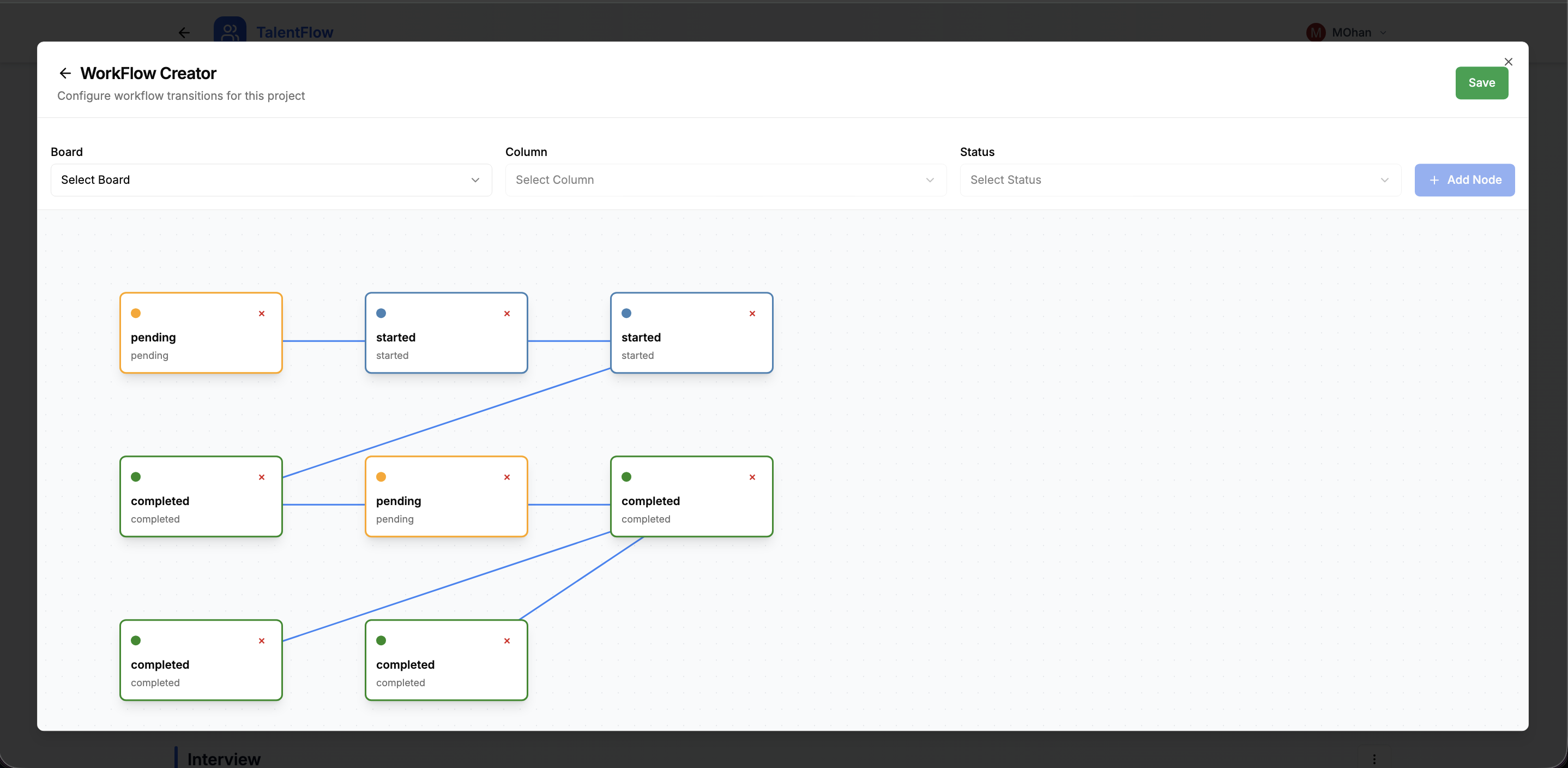
Task: Click the back arrow in WorkFlow Creator
Action: (x=65, y=73)
